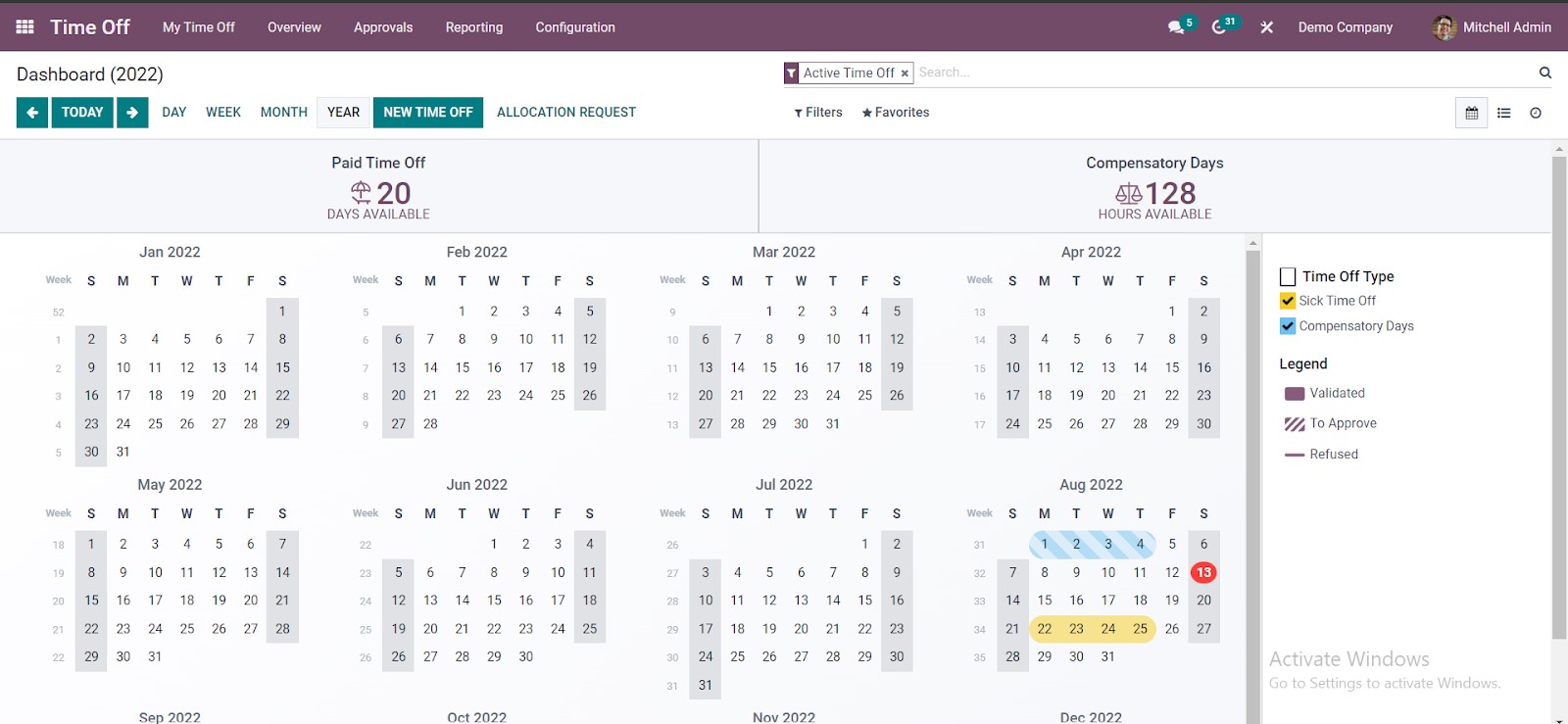This screenshot has width=1568, height=724.
Task: Expand the Filters dropdown
Action: [818, 113]
